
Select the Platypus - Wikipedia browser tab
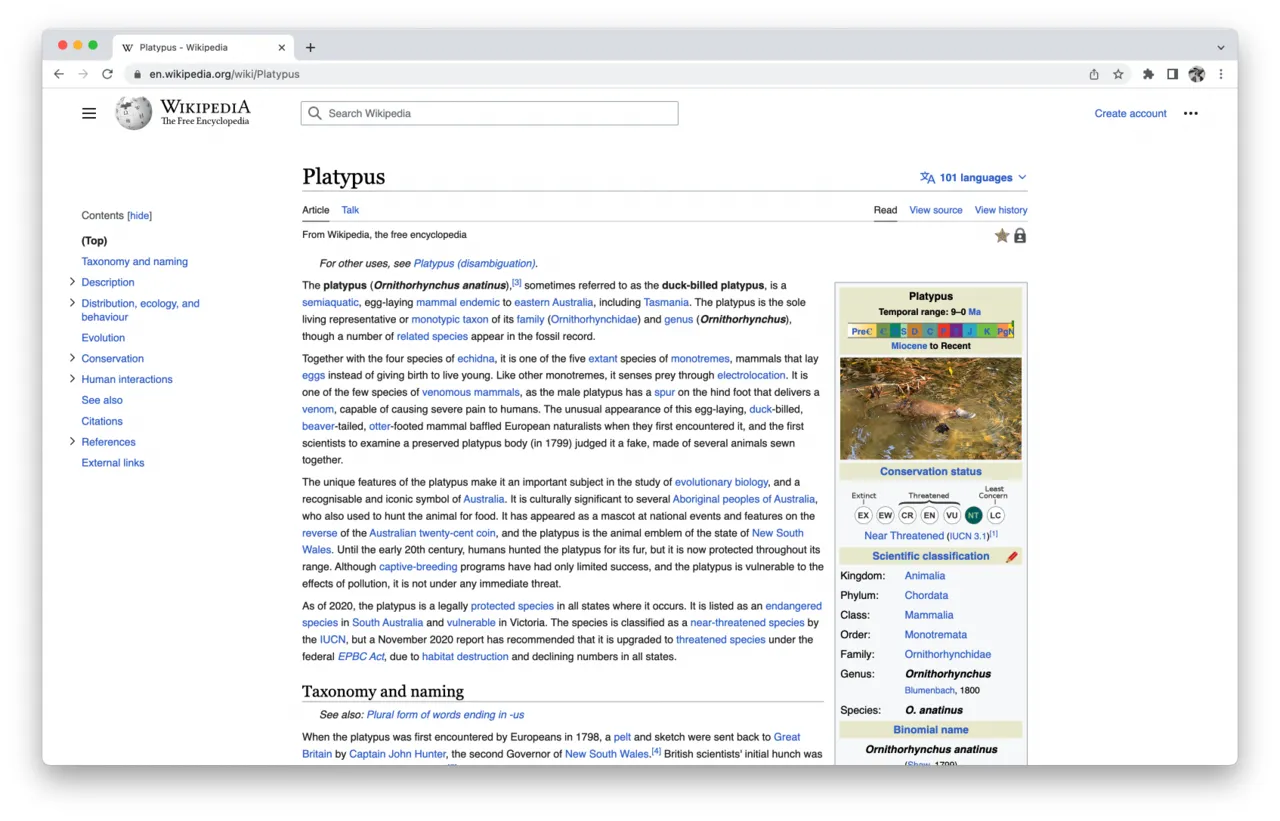[204, 47]
